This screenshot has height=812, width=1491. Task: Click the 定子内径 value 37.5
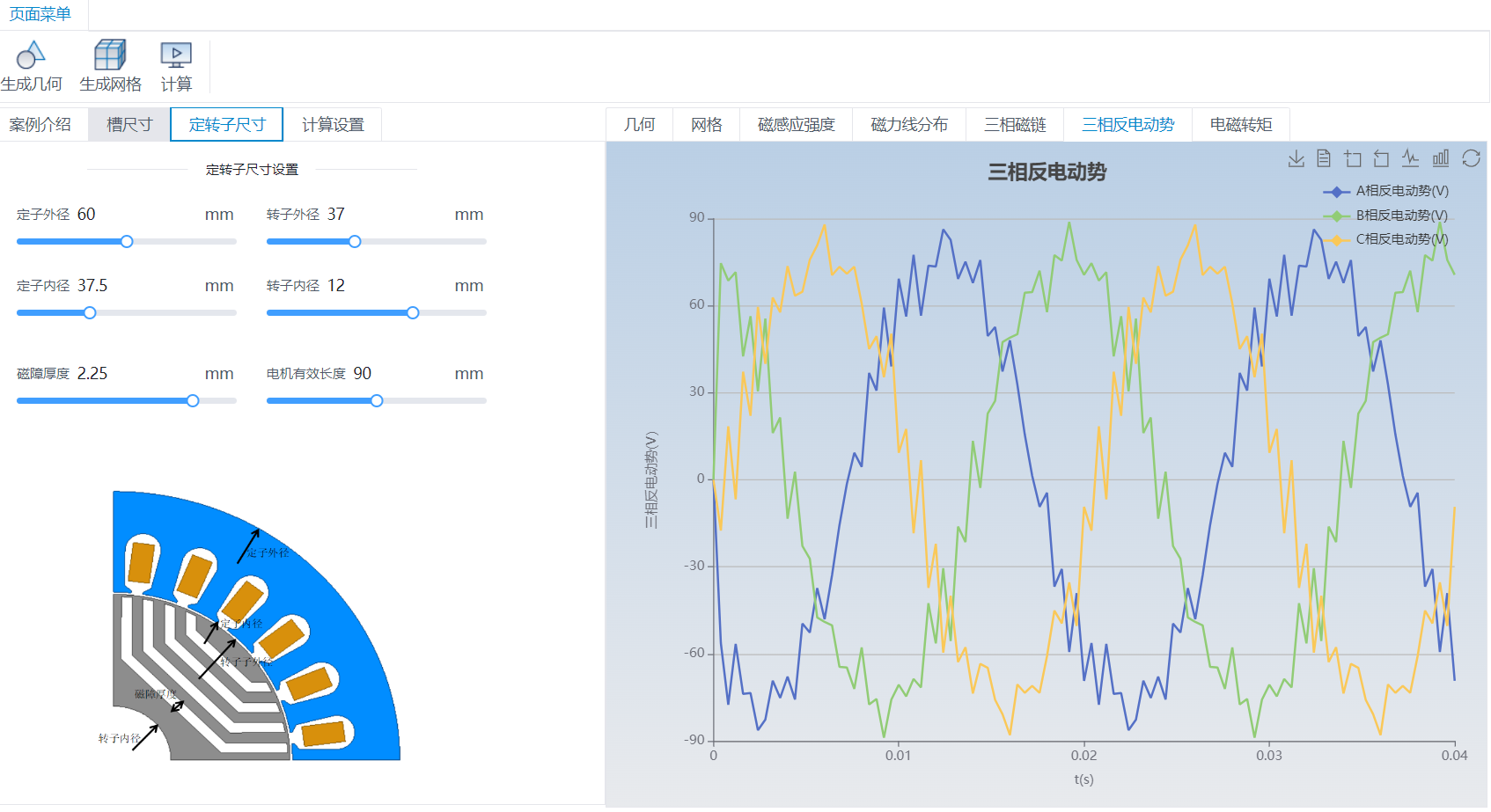[92, 286]
